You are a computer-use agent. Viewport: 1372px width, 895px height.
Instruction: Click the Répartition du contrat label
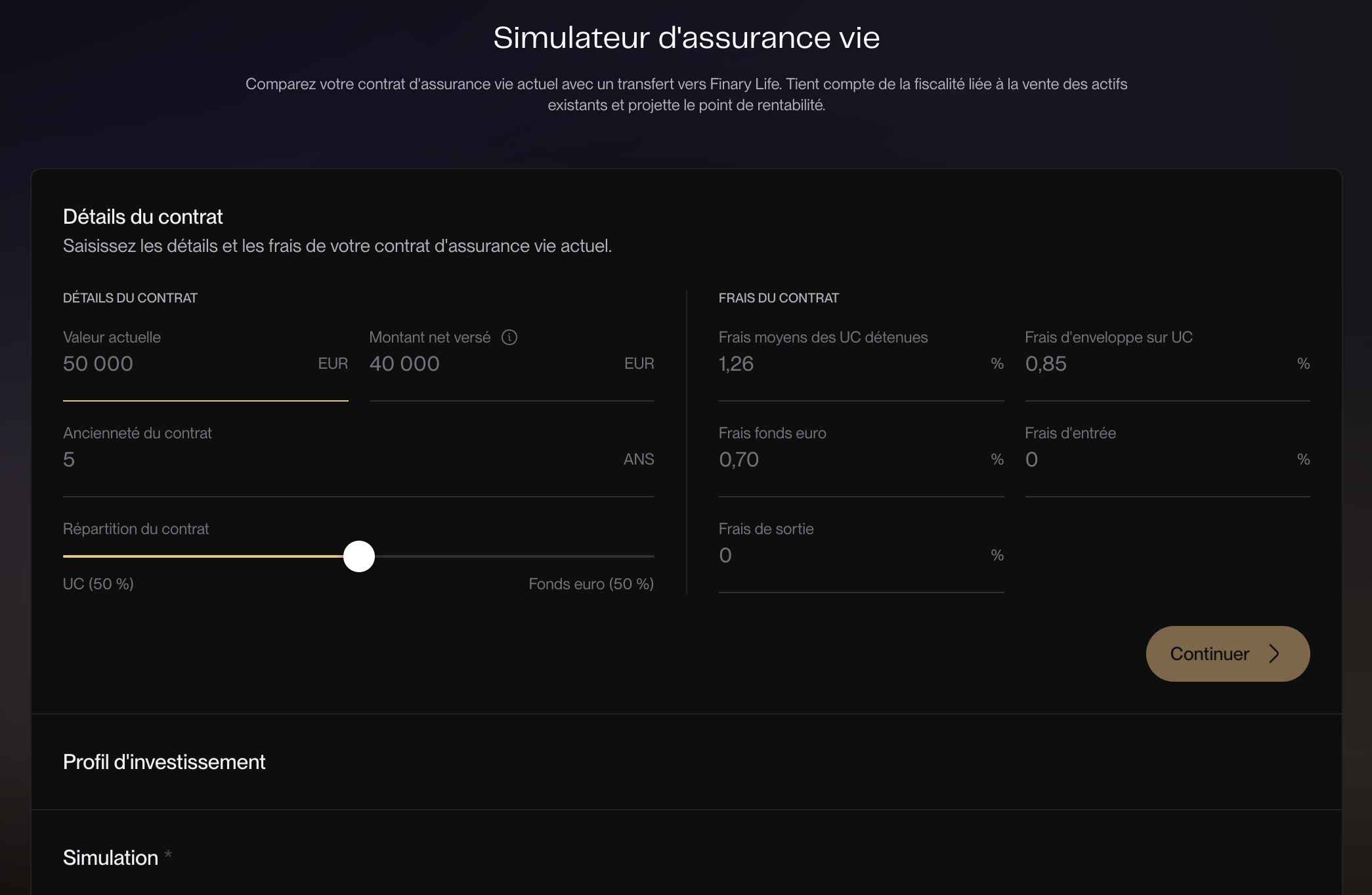point(136,529)
